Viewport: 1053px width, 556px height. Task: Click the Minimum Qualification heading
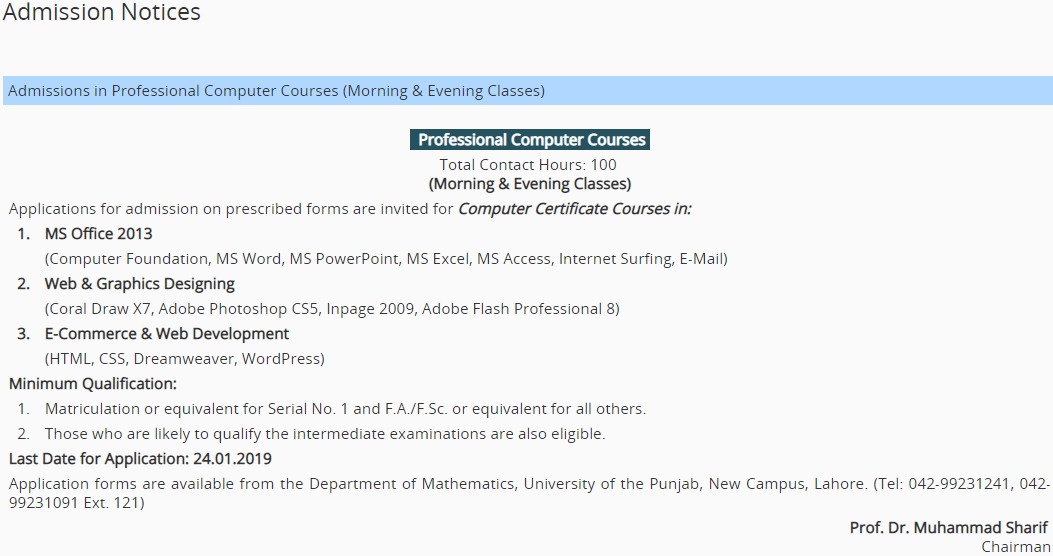coord(93,384)
